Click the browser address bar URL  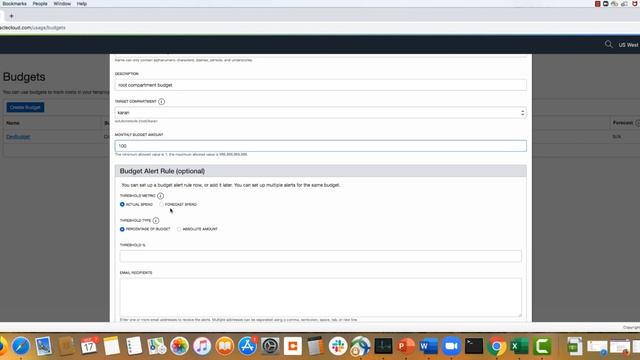(x=33, y=28)
